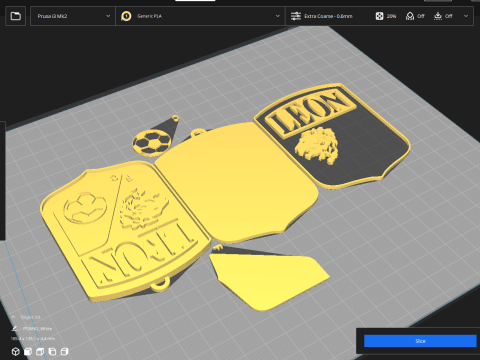Image resolution: width=480 pixels, height=360 pixels.
Task: Select the top view cube icon
Action: [40, 352]
